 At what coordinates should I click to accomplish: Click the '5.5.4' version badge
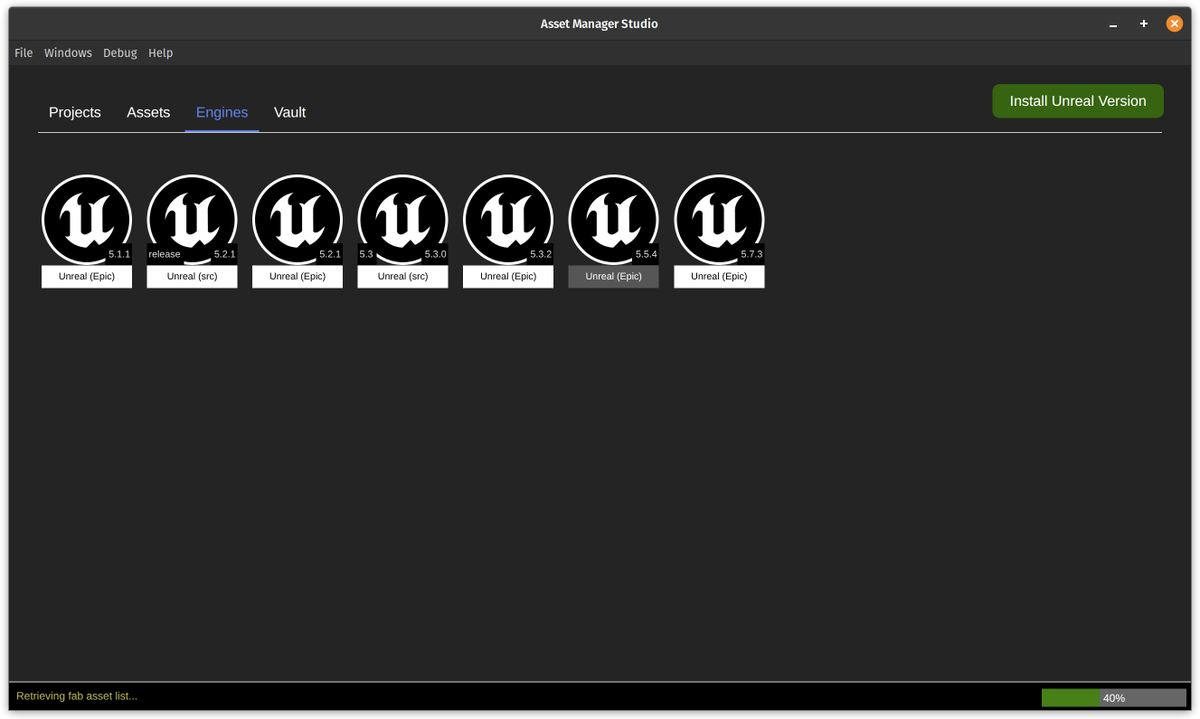[646, 254]
